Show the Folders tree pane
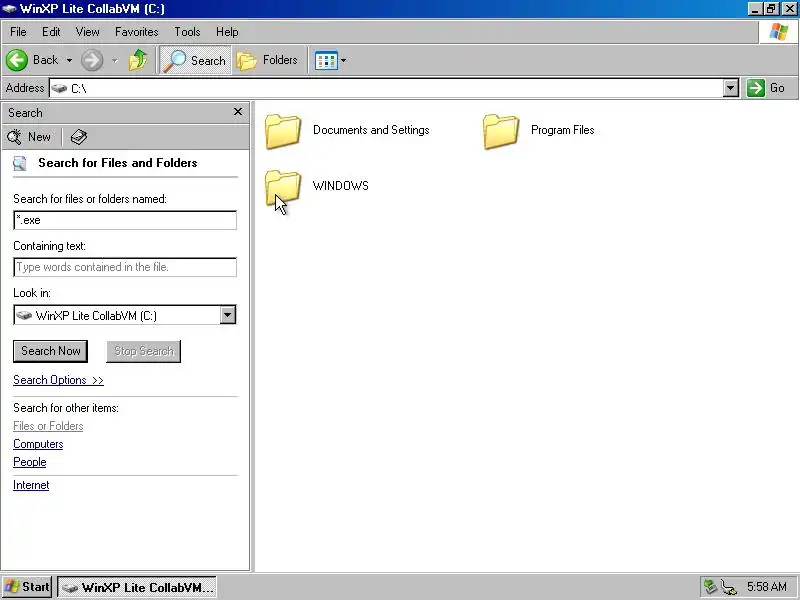This screenshot has height=600, width=800. tap(267, 60)
